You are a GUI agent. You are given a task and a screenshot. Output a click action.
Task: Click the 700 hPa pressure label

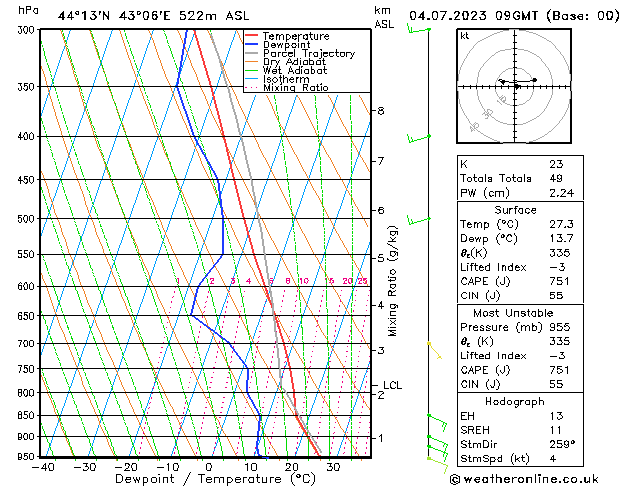pos(28,344)
